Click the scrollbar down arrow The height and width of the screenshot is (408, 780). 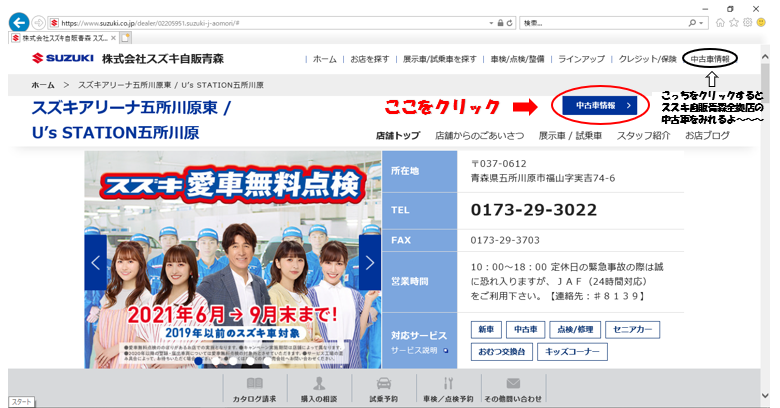coord(765,396)
